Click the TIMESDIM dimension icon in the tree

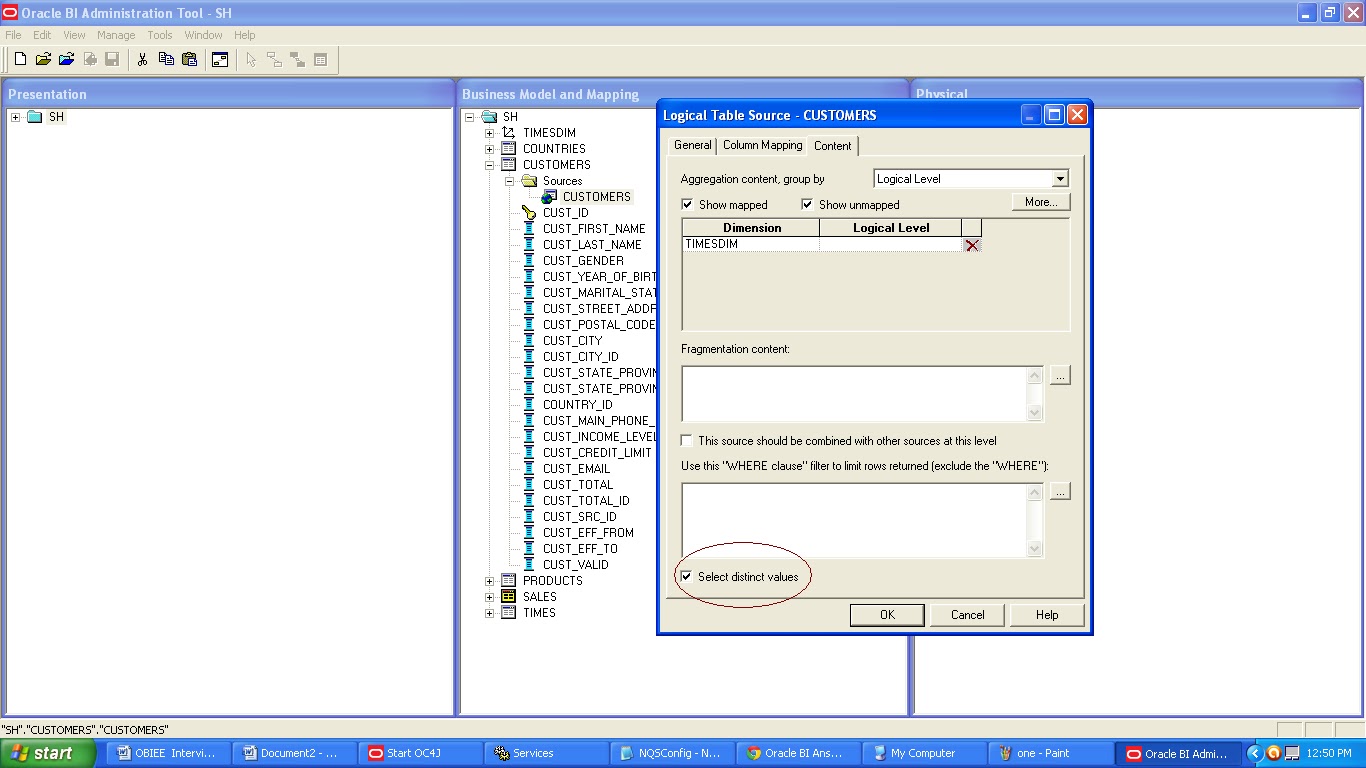(x=509, y=133)
